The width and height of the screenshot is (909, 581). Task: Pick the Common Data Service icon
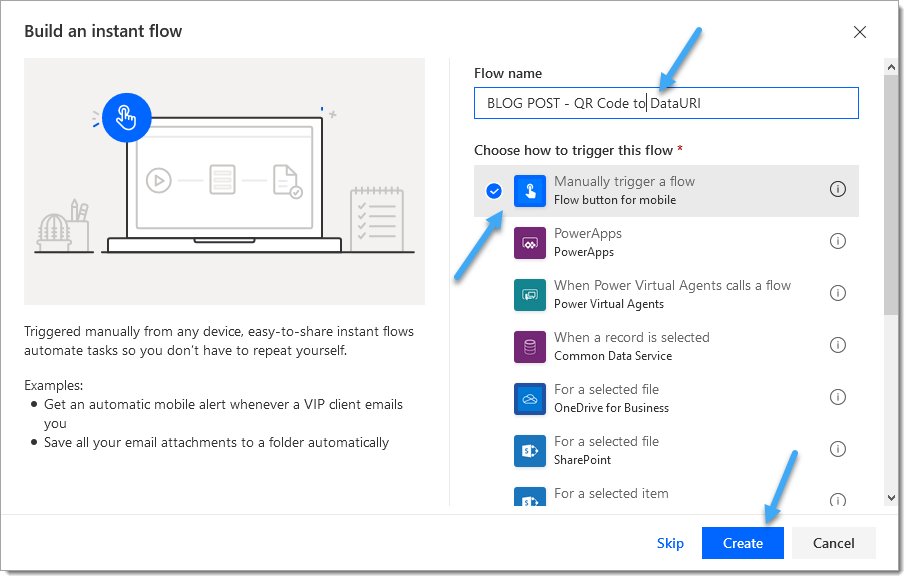point(530,347)
